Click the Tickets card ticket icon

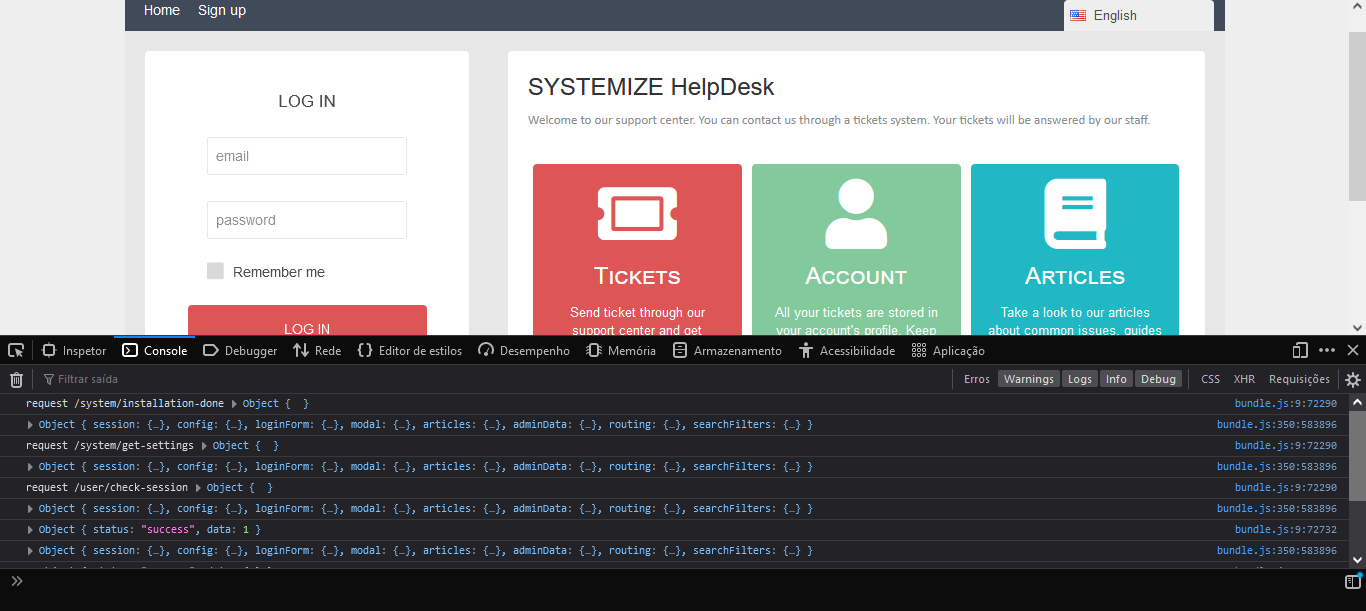(x=637, y=213)
